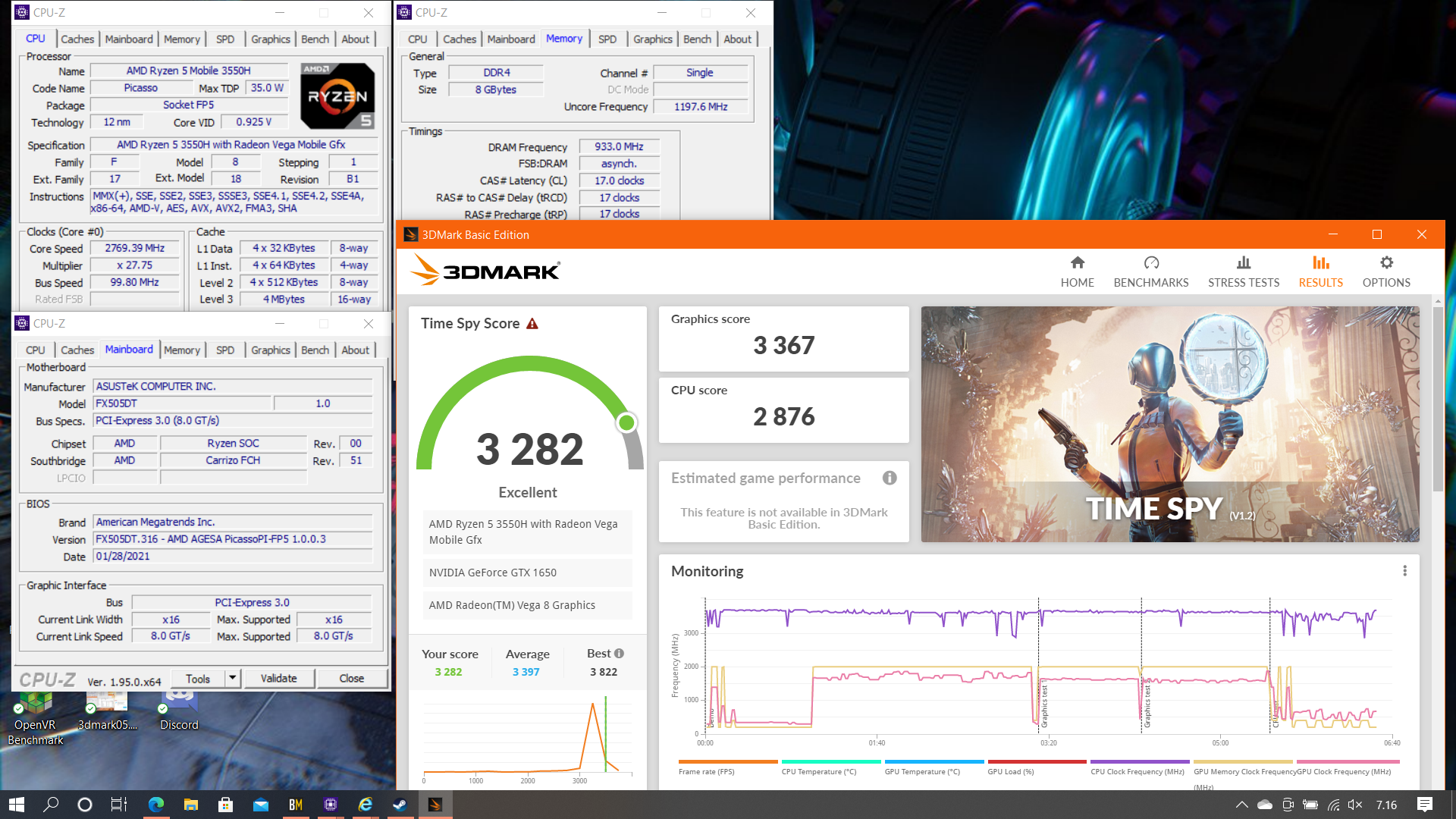1456x819 pixels.
Task: Click the CPU score 2 876 card
Action: [783, 409]
